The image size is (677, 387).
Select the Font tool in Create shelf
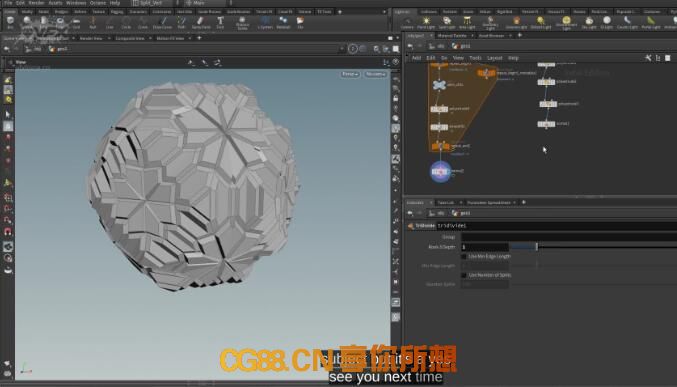click(220, 22)
